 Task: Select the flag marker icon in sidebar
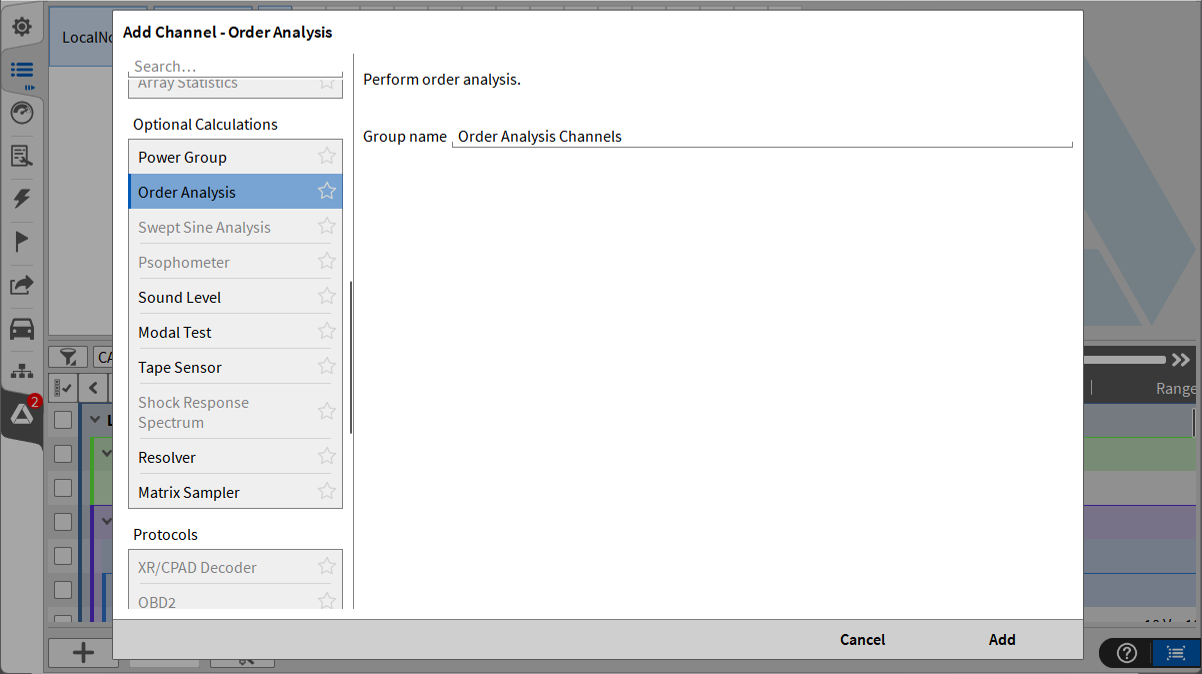click(x=21, y=241)
